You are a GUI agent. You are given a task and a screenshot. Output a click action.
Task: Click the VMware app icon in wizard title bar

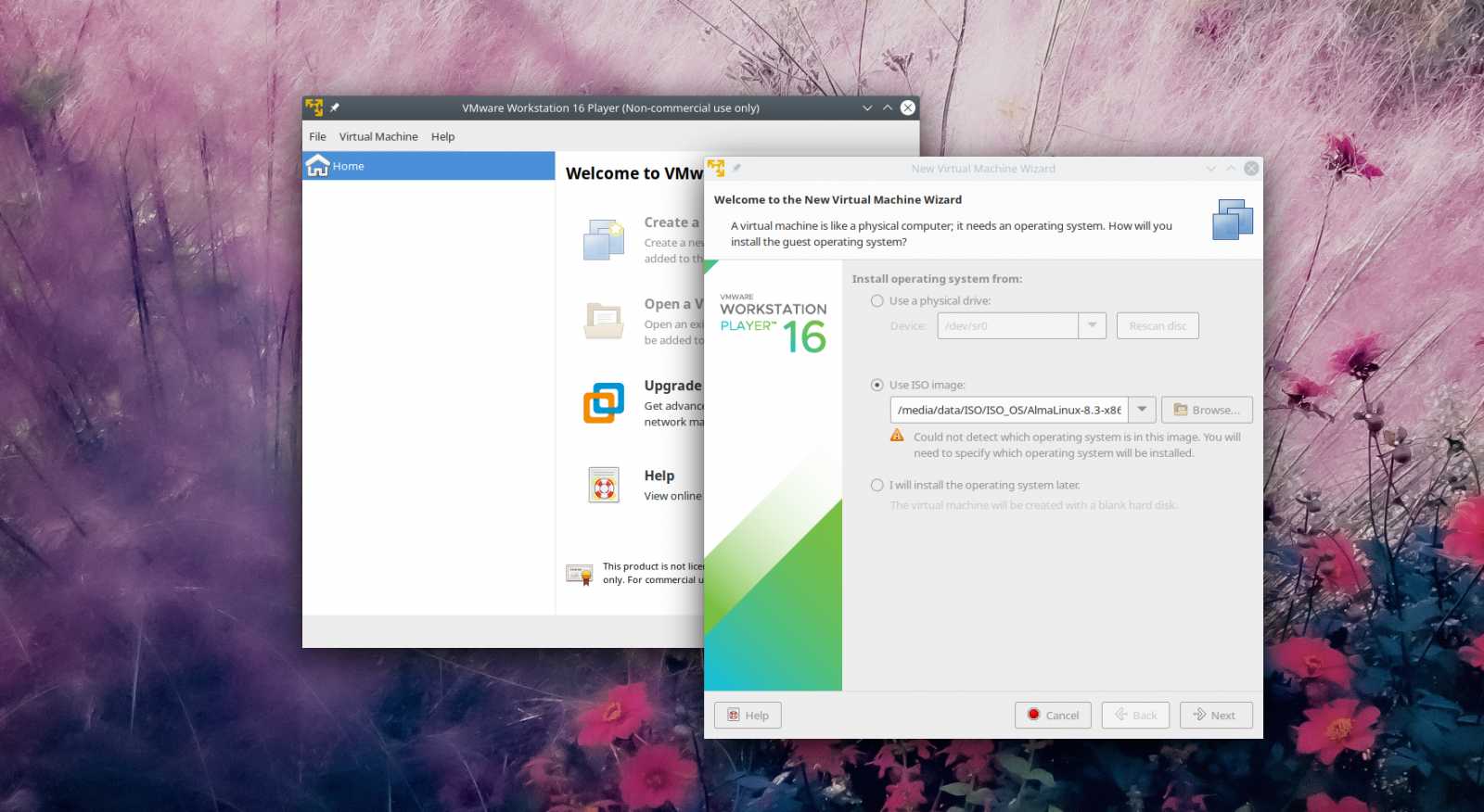pos(716,168)
